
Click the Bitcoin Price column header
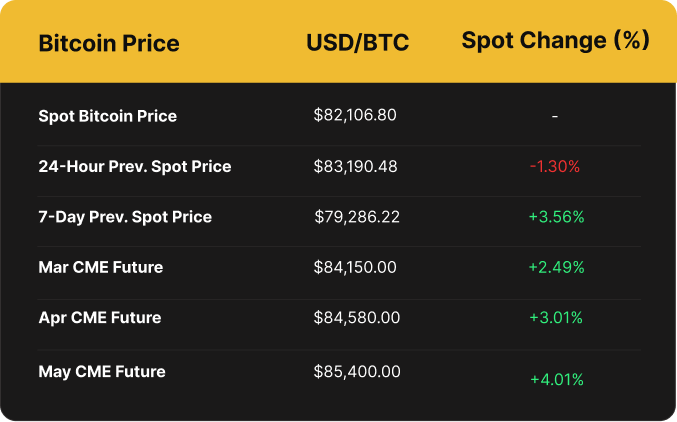[x=109, y=43]
